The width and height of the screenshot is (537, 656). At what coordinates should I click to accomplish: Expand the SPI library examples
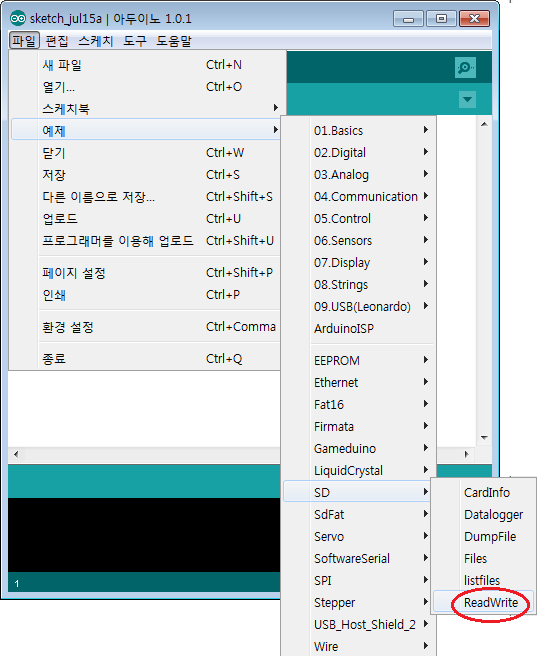click(x=359, y=581)
